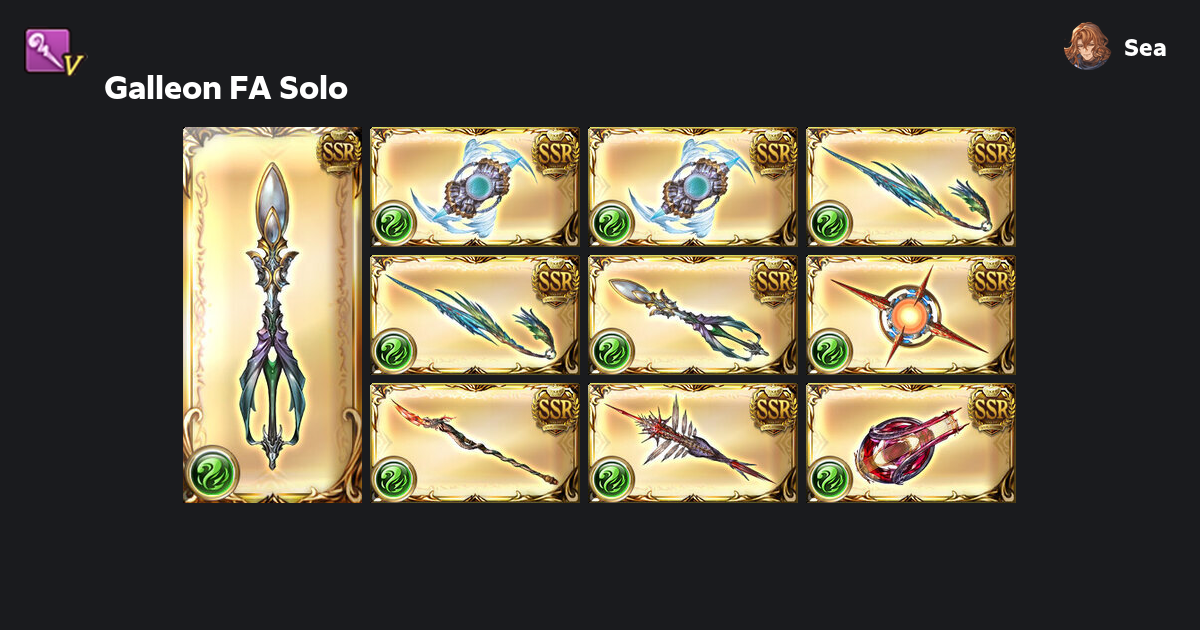The image size is (1200, 630).
Task: Select the feathered bow in middle row
Action: pyautogui.click(x=475, y=315)
